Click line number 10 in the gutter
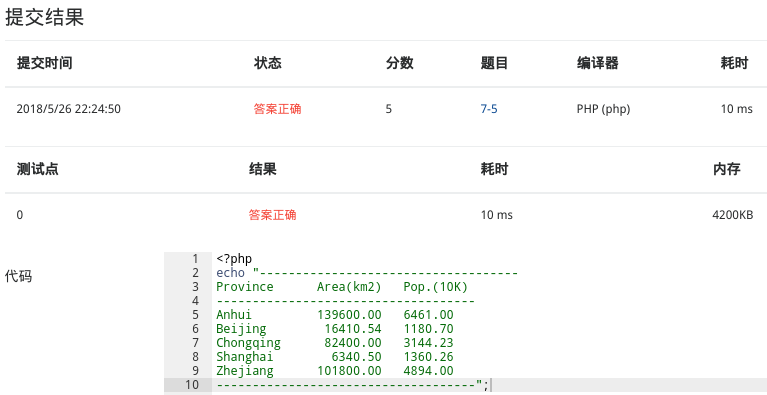 (192, 385)
